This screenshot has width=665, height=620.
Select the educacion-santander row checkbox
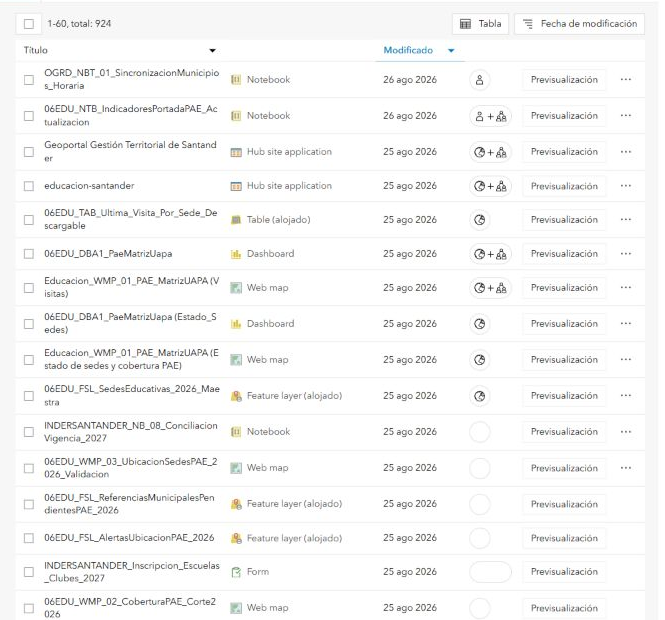[x=29, y=186]
